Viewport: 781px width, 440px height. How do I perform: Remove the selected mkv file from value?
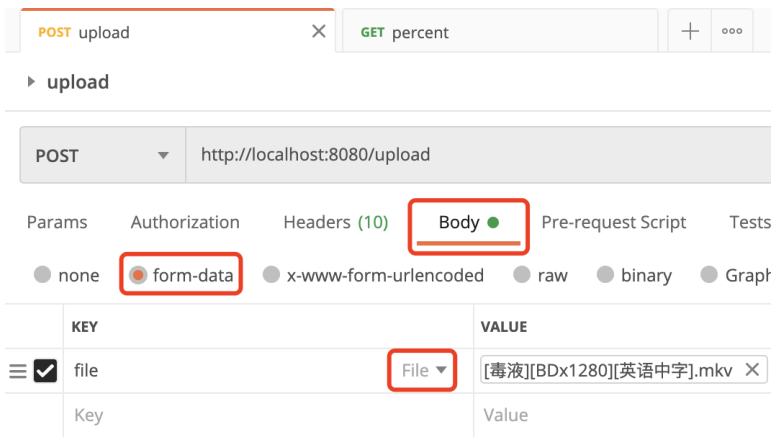[752, 370]
